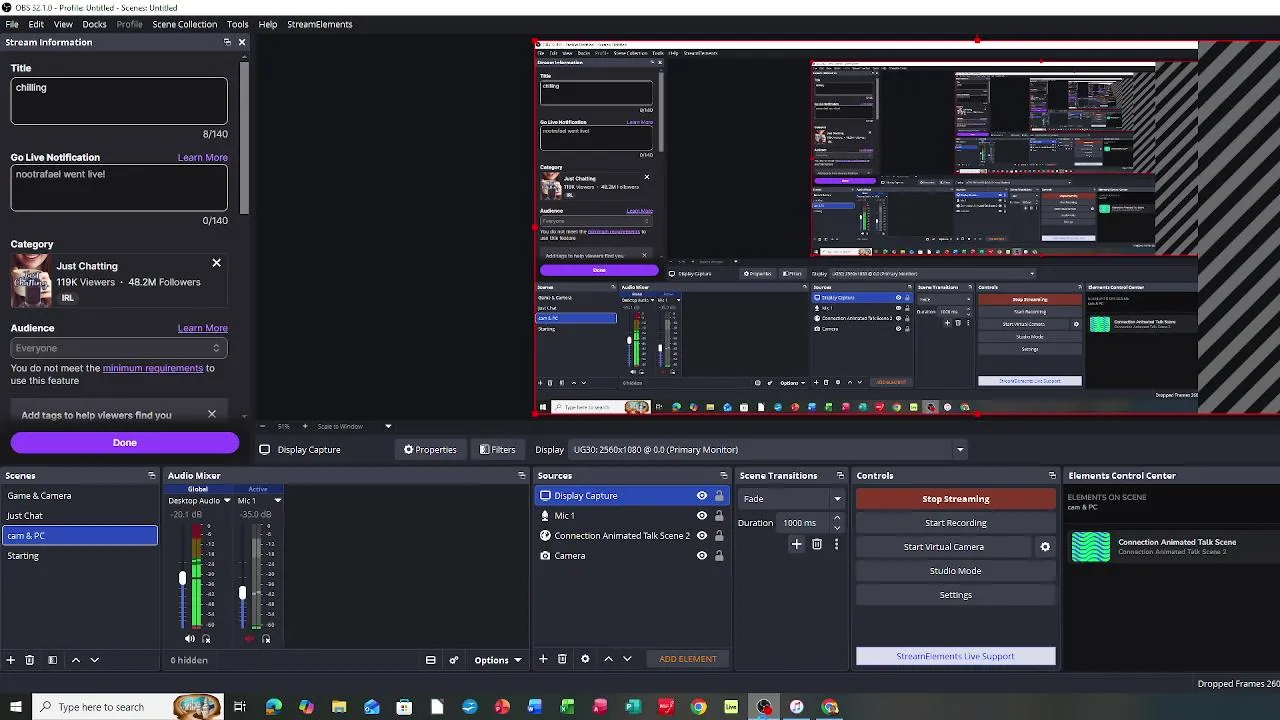Select the Game & Camera scene
This screenshot has width=1280, height=720.
(80, 496)
